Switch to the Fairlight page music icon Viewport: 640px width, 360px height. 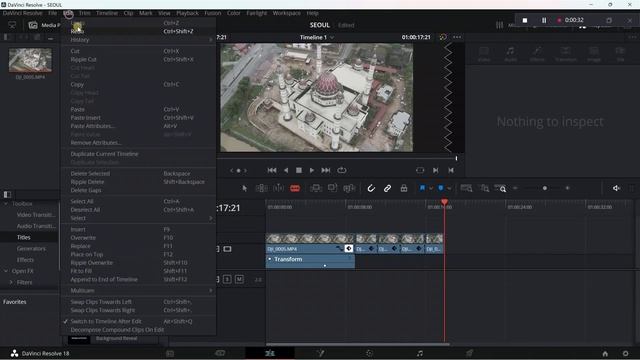pos(420,353)
